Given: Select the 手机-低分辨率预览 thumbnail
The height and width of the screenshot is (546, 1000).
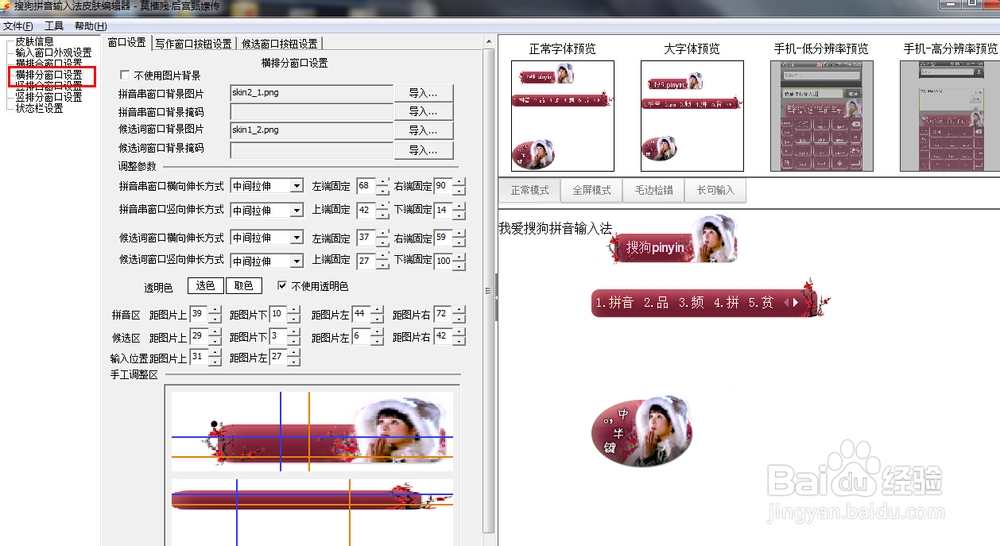Looking at the screenshot, I should click(821, 116).
